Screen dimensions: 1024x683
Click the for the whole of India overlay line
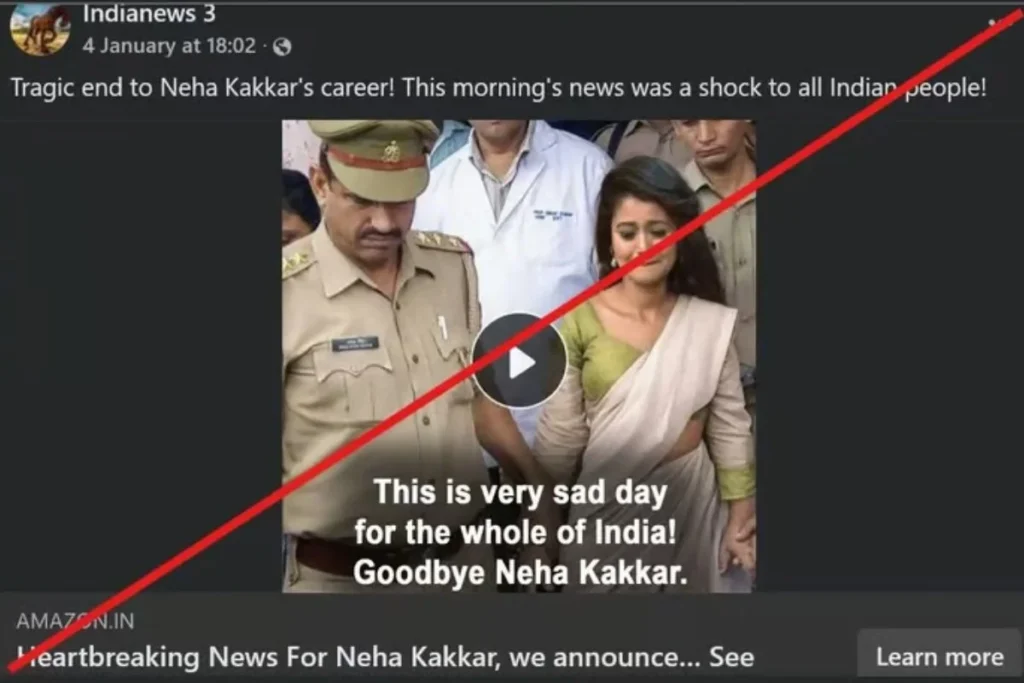[516, 532]
